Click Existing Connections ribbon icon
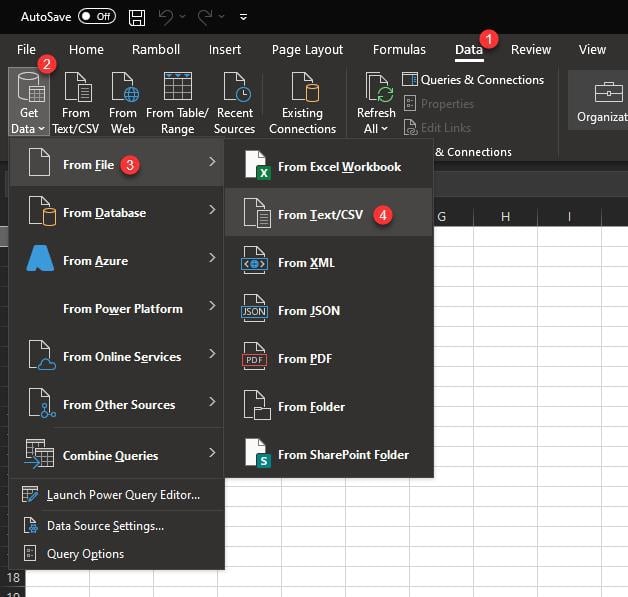This screenshot has width=628, height=597. point(302,91)
